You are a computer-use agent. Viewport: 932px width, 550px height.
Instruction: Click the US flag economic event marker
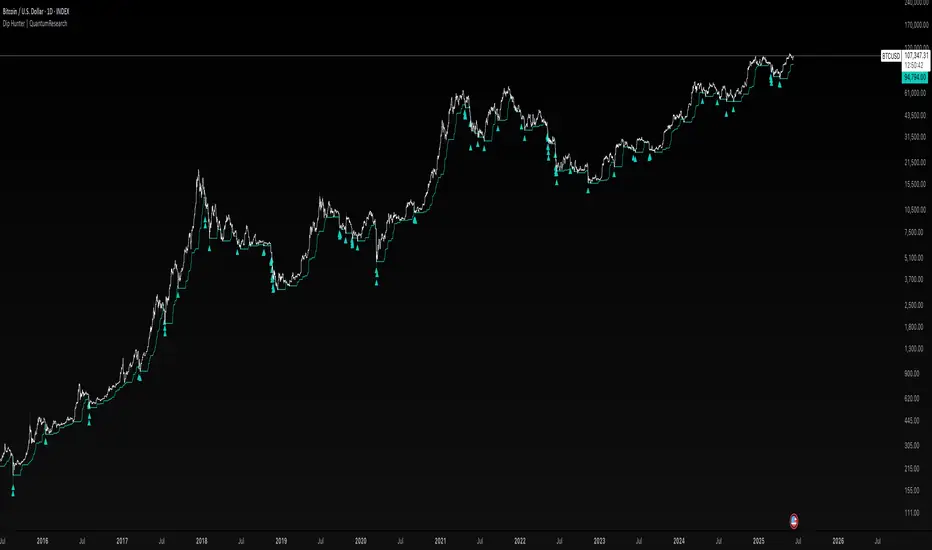[794, 521]
